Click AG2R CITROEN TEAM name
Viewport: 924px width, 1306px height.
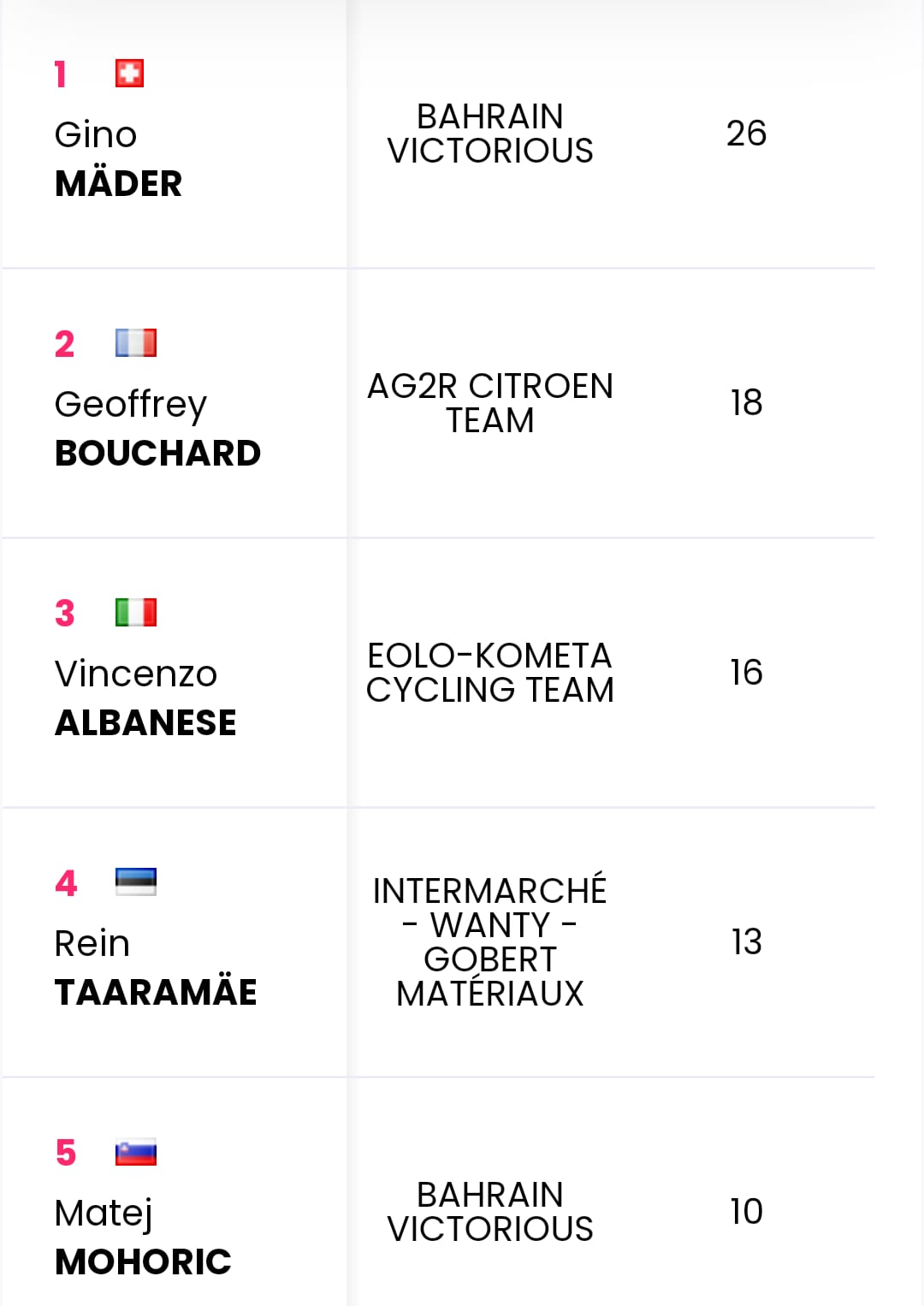(490, 403)
